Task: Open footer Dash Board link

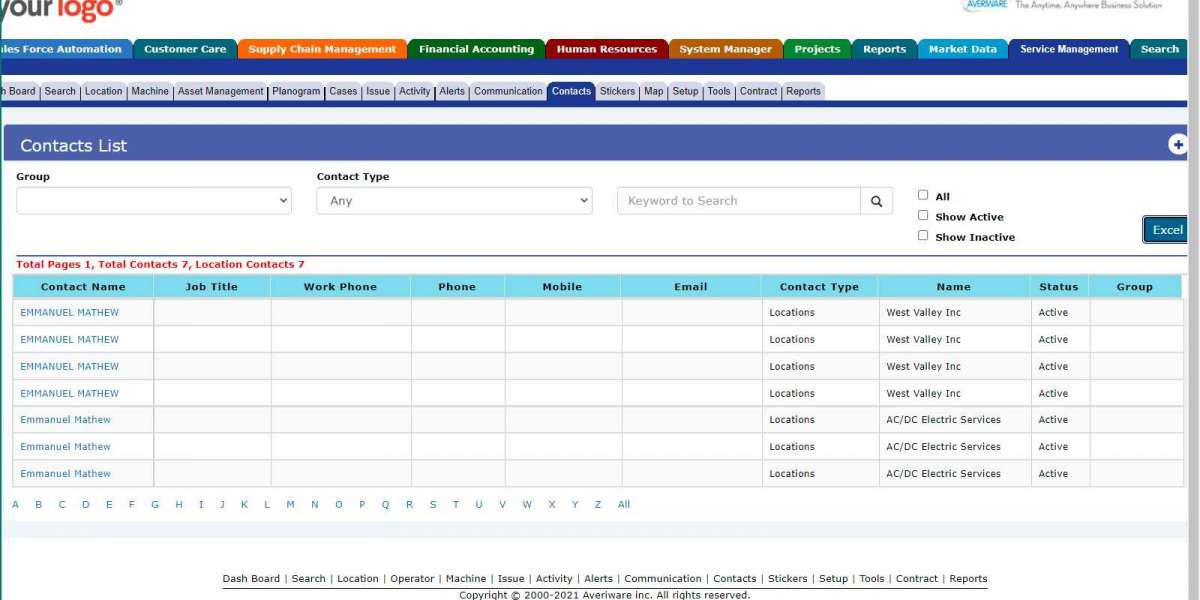Action: [x=251, y=579]
